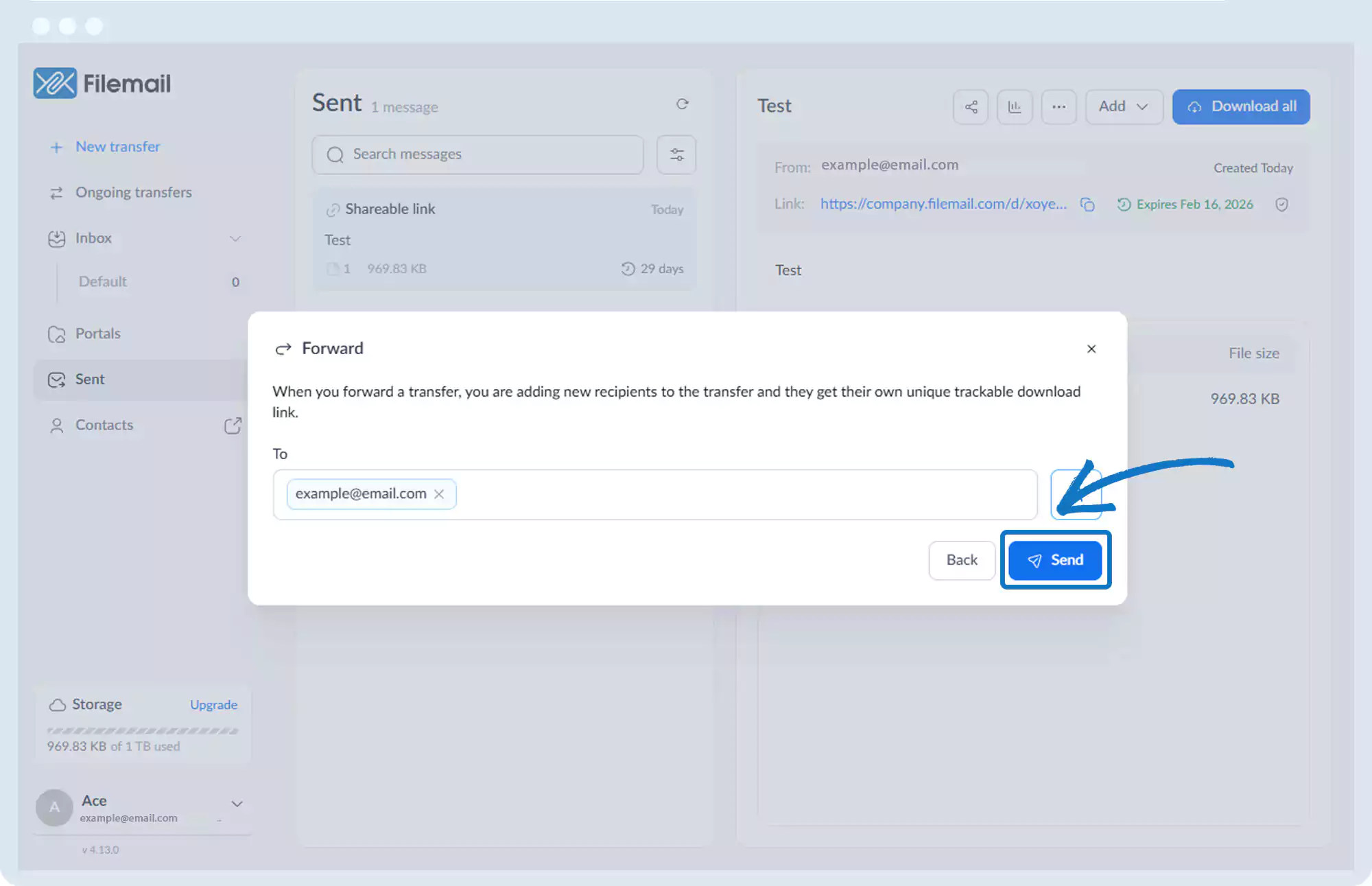
Task: Go to Ongoing transfers
Action: click(x=133, y=193)
